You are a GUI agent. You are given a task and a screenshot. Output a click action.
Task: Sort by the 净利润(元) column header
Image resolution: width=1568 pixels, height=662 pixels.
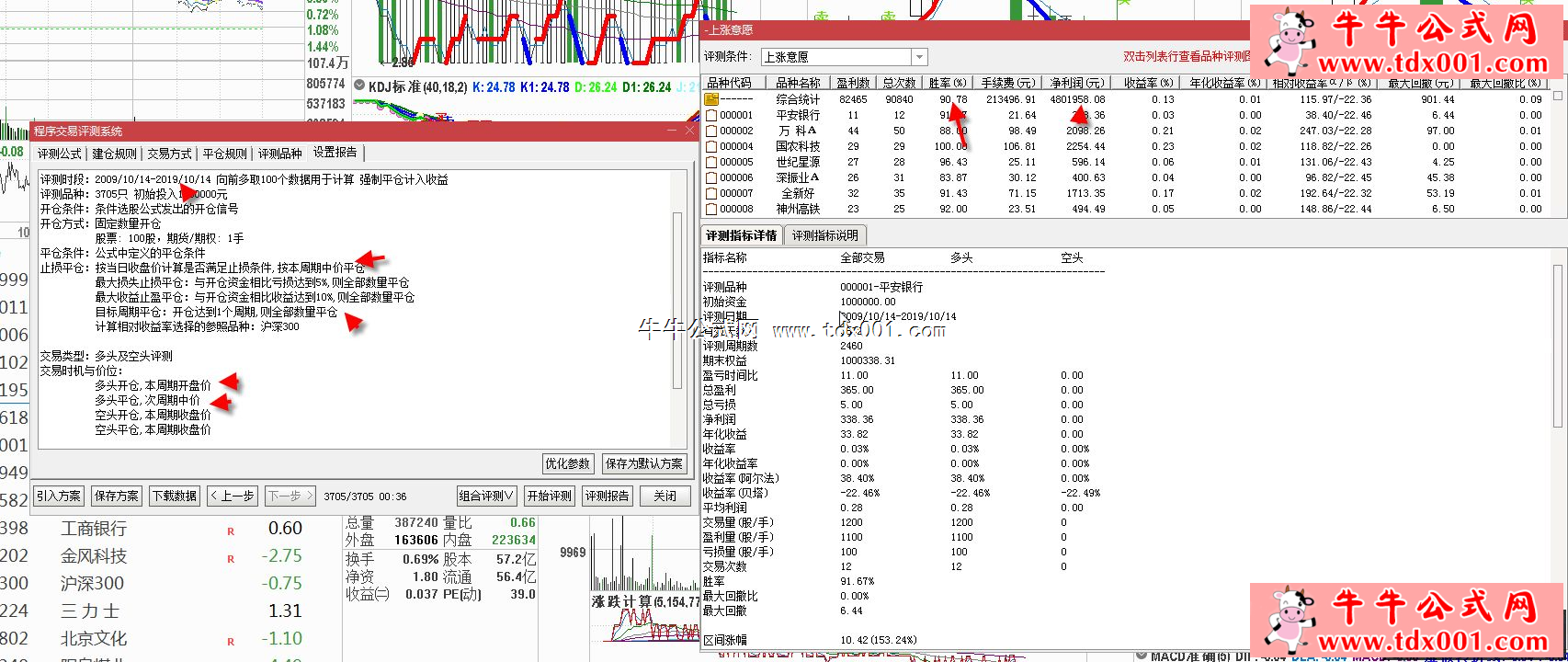(1077, 83)
